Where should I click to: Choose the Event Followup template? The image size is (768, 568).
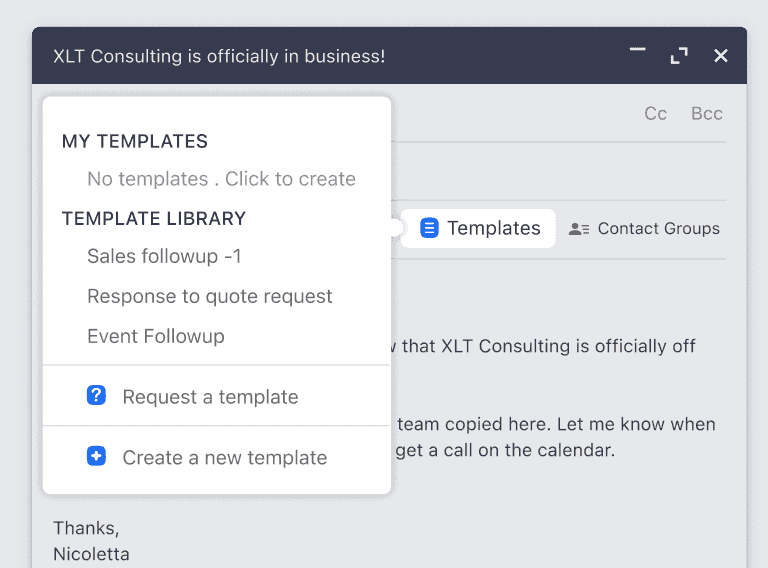156,336
